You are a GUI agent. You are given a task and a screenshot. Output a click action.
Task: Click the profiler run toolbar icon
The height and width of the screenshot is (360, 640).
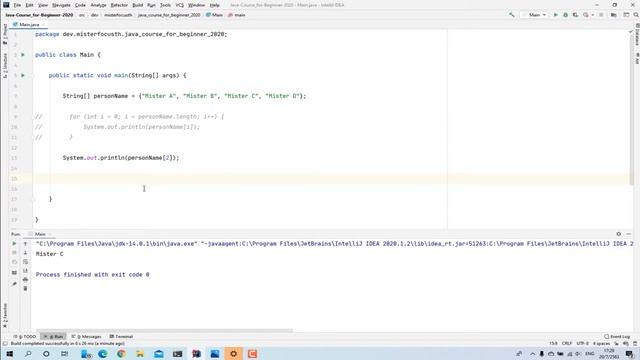pyautogui.click(x=587, y=15)
